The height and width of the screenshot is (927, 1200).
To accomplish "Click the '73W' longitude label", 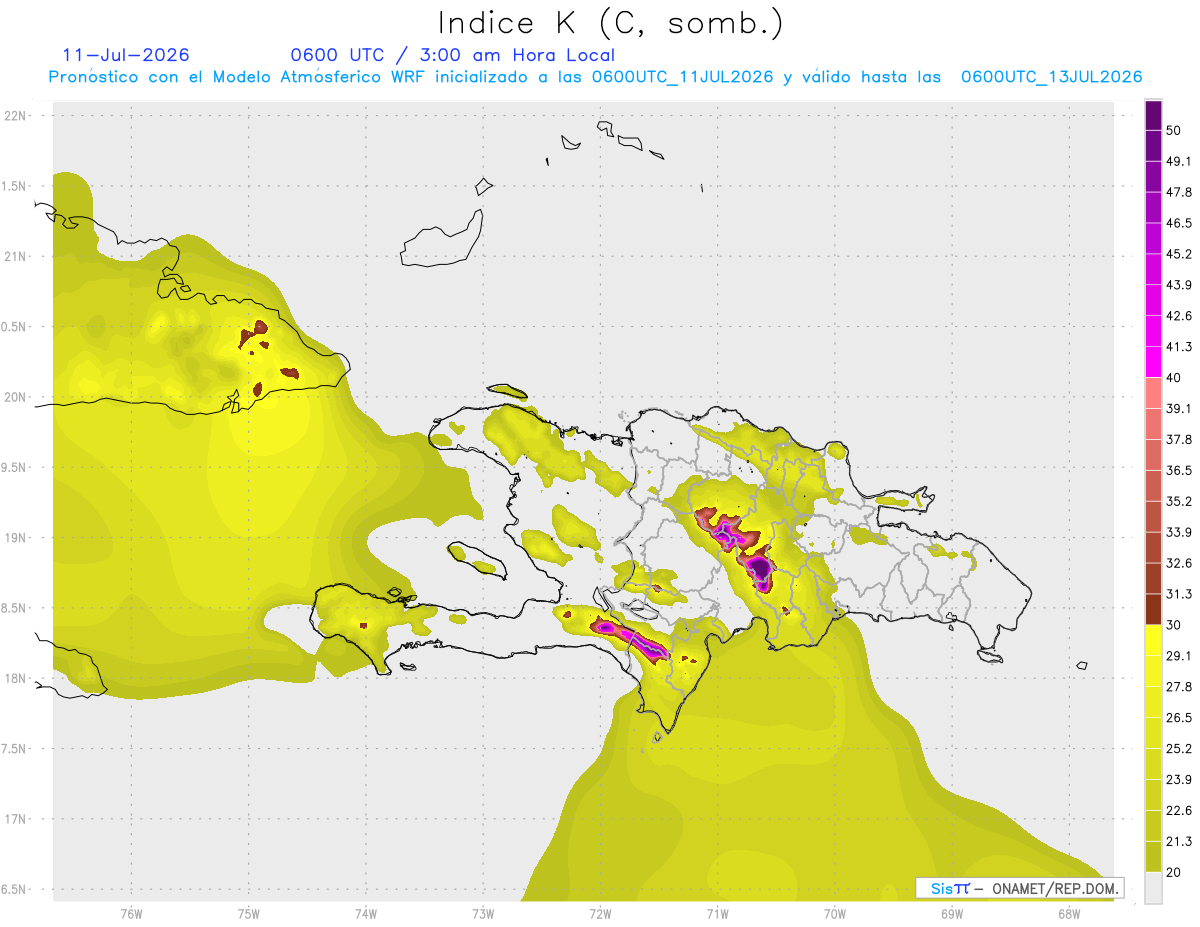I will click(x=483, y=914).
